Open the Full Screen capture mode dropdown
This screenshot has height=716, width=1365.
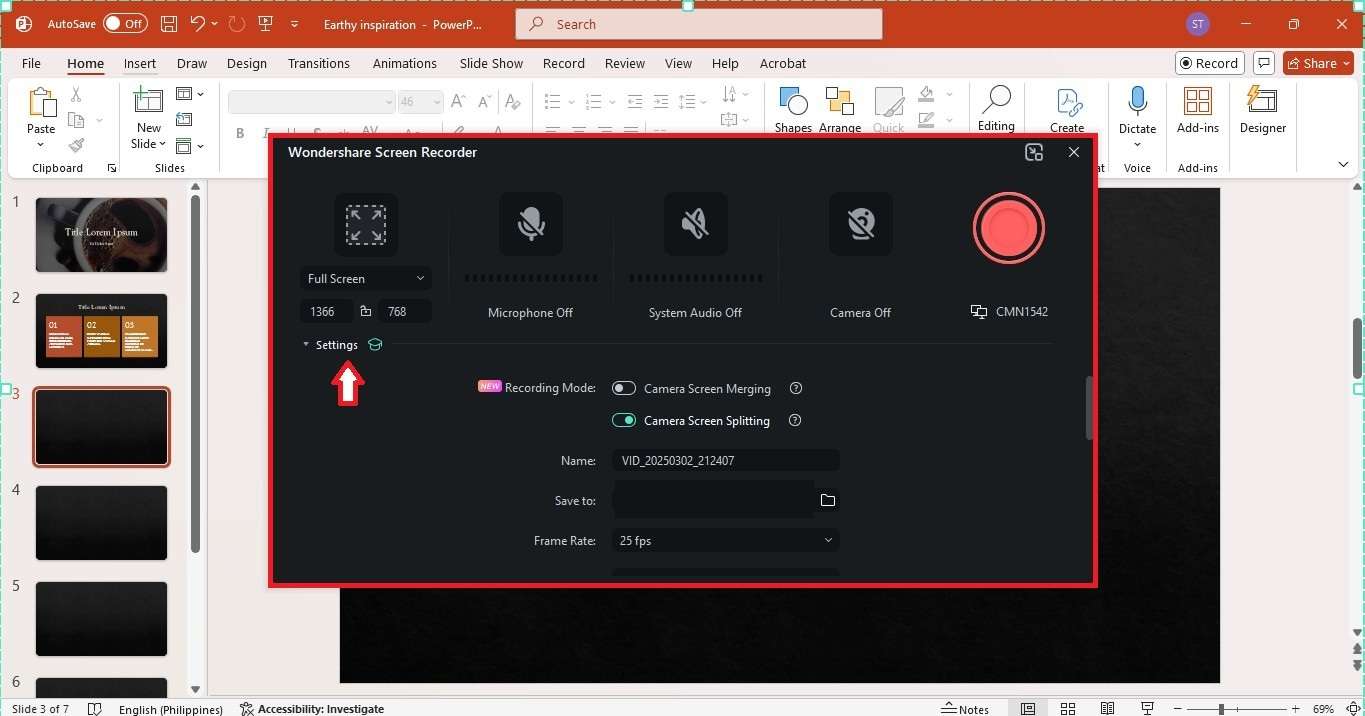click(x=366, y=278)
